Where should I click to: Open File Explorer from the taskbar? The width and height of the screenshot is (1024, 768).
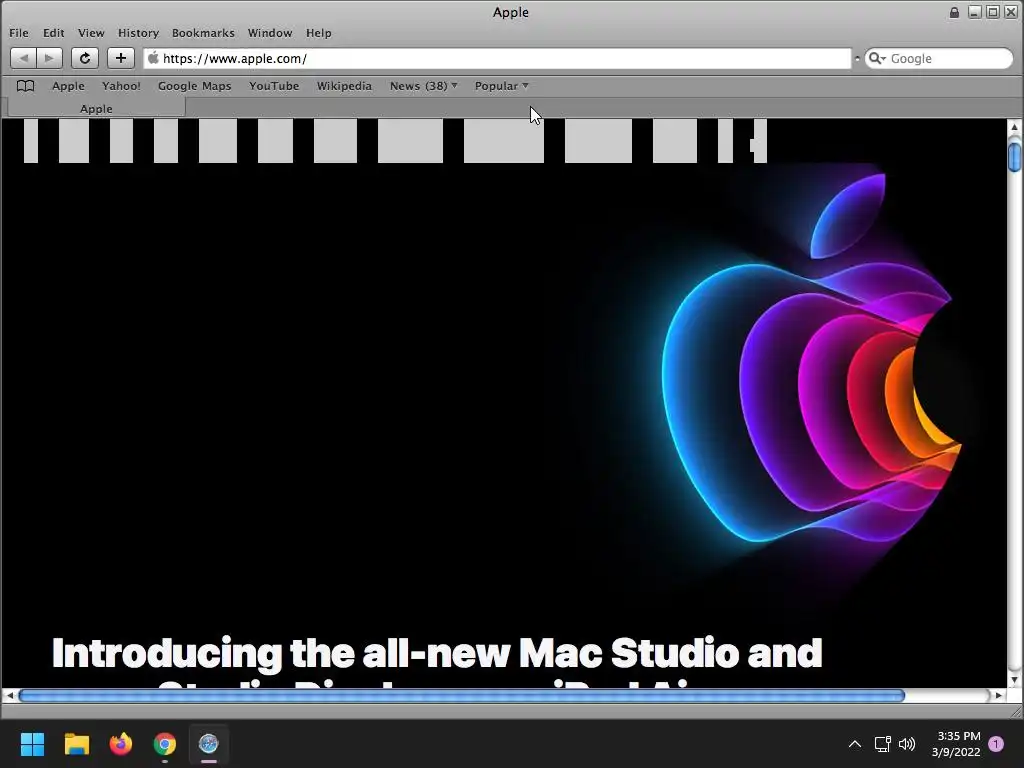click(x=76, y=744)
